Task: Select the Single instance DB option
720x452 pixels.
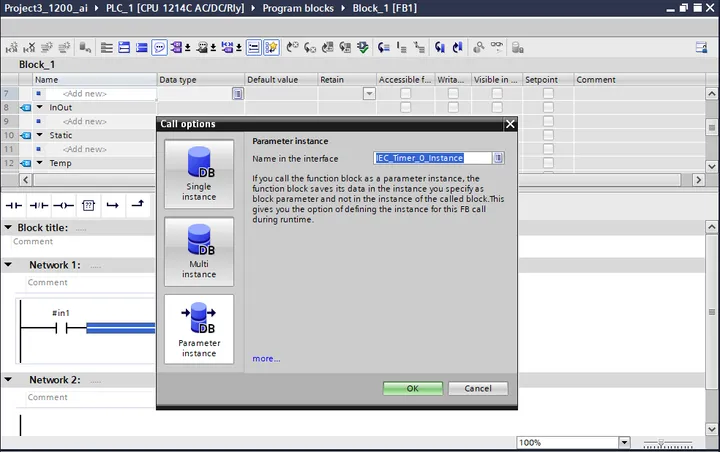Action: [x=199, y=174]
